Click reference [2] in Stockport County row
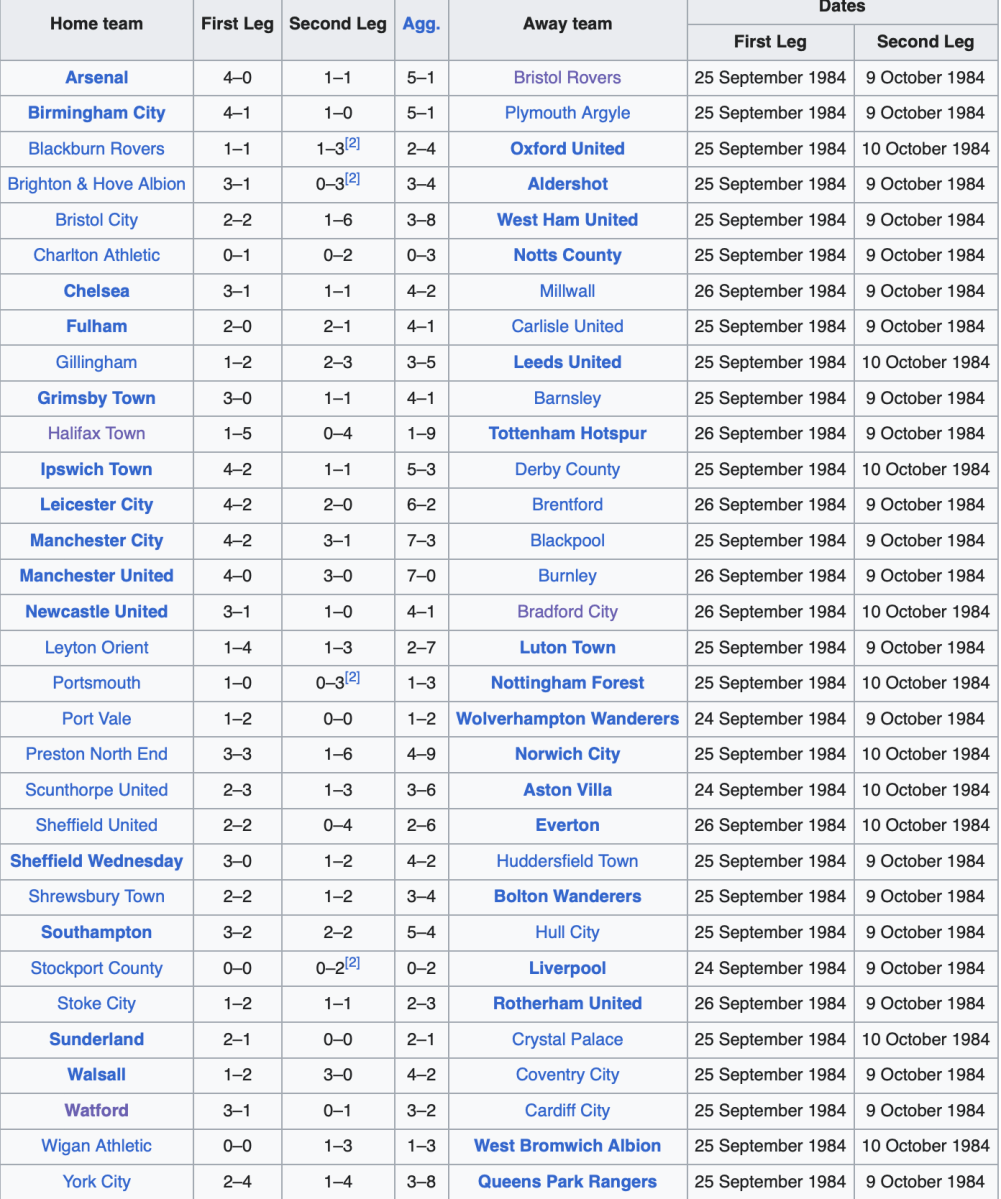The image size is (1001, 1199). [x=352, y=964]
